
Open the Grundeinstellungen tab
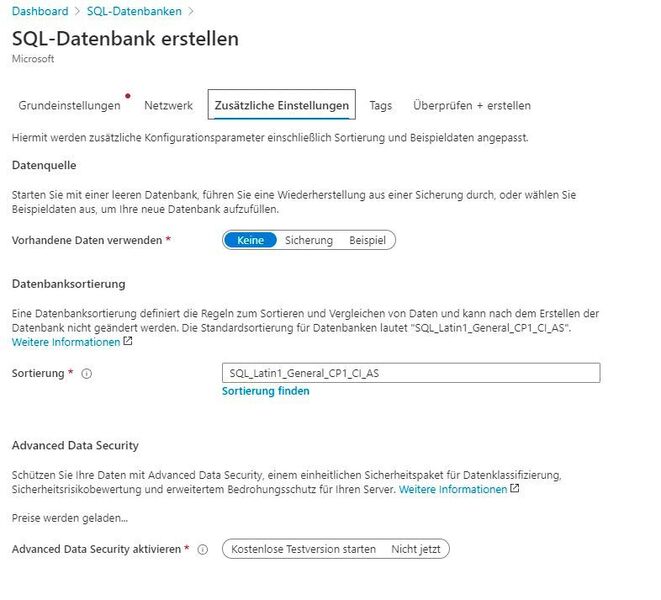69,105
